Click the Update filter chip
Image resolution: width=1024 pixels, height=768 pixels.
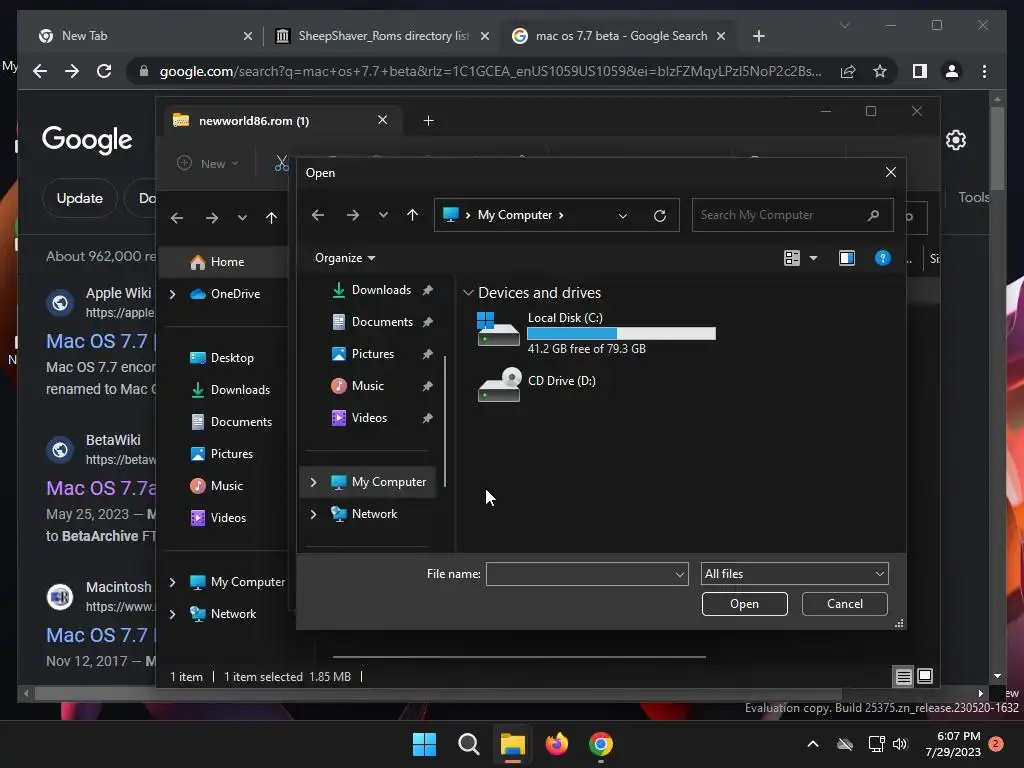point(80,199)
